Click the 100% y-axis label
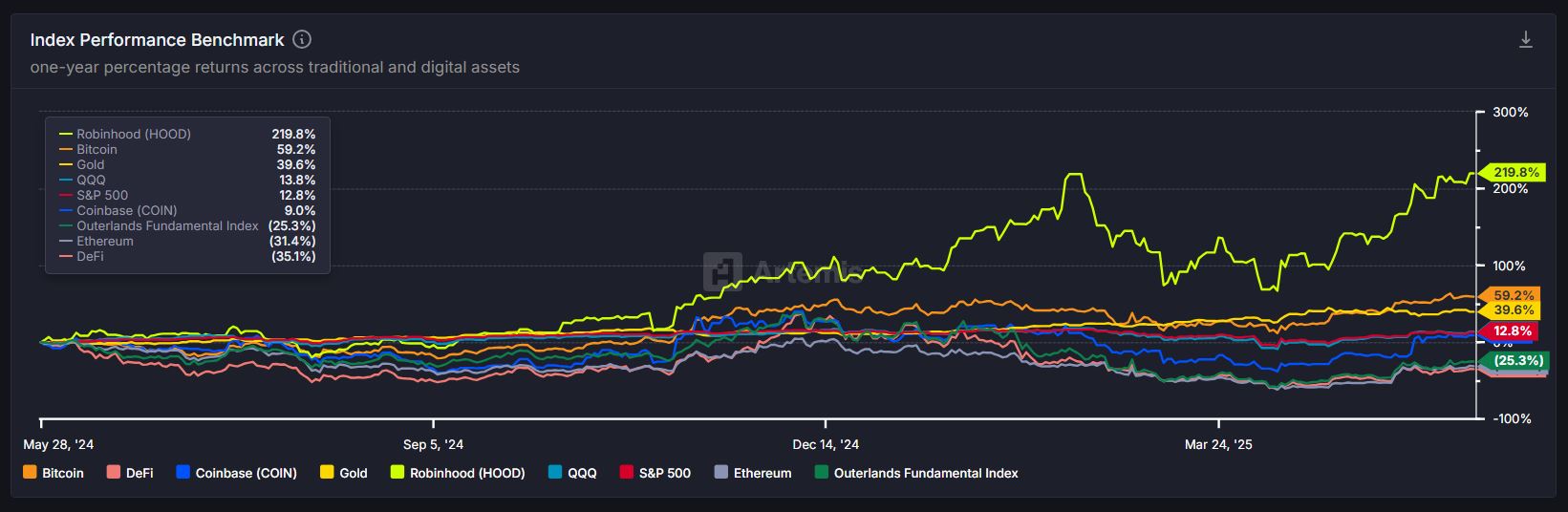 [x=1510, y=266]
